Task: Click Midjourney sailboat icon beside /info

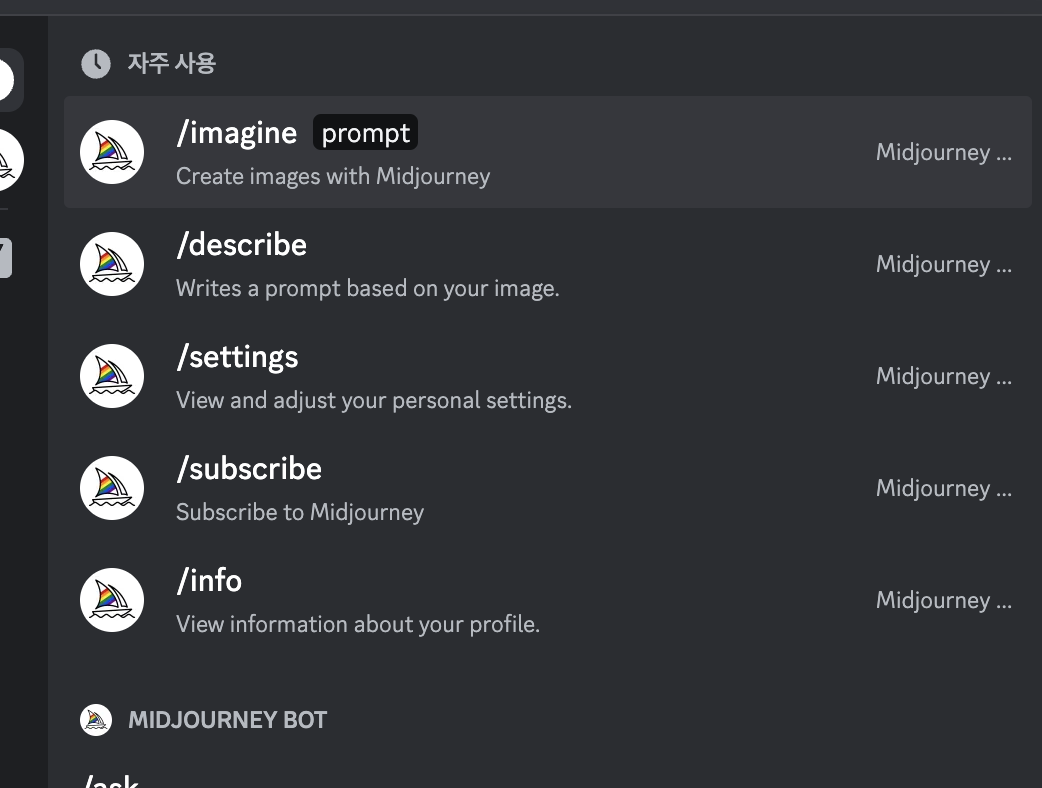Action: pyautogui.click(x=112, y=600)
